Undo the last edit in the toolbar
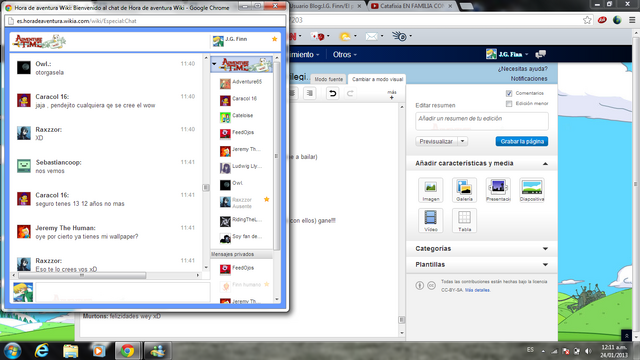 pos(333,93)
